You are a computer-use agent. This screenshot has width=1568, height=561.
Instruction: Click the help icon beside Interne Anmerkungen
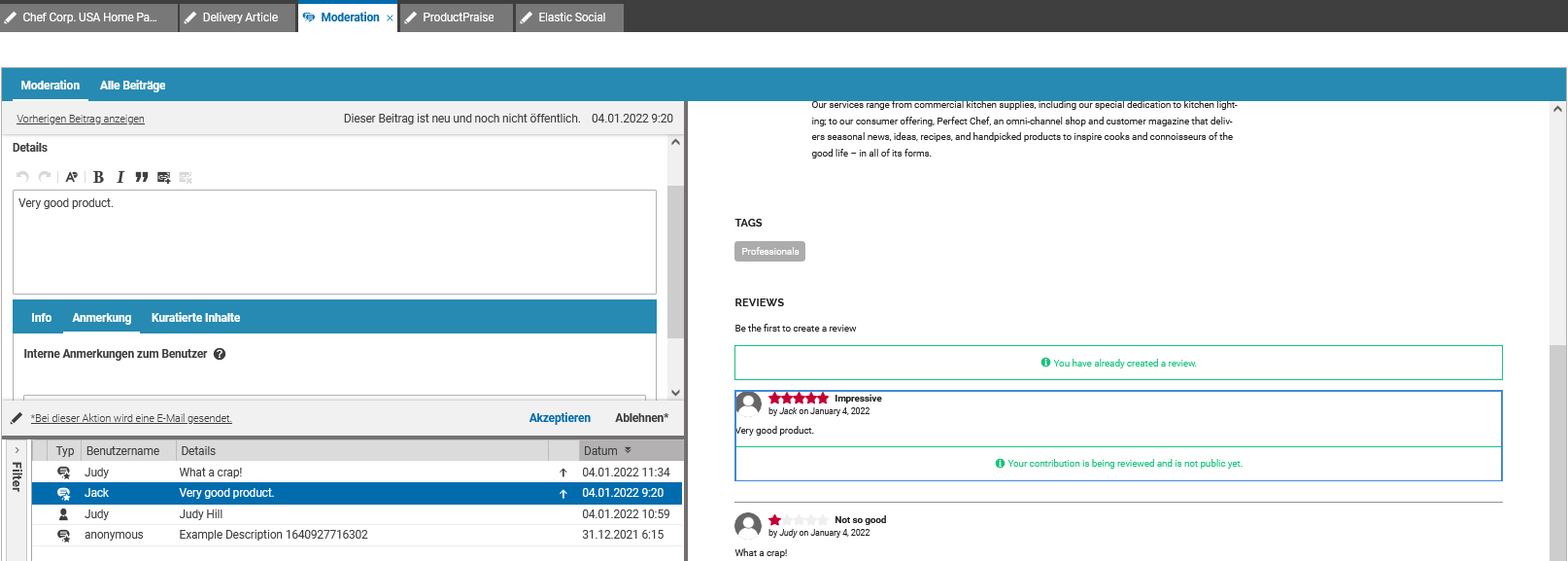(220, 354)
